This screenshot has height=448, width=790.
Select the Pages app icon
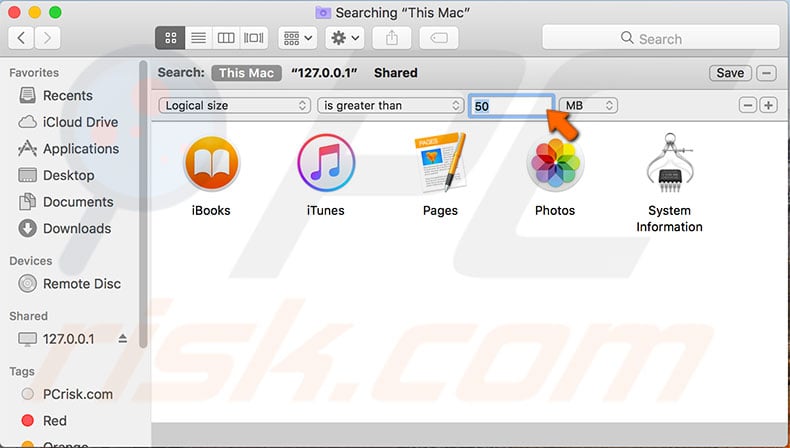click(440, 163)
